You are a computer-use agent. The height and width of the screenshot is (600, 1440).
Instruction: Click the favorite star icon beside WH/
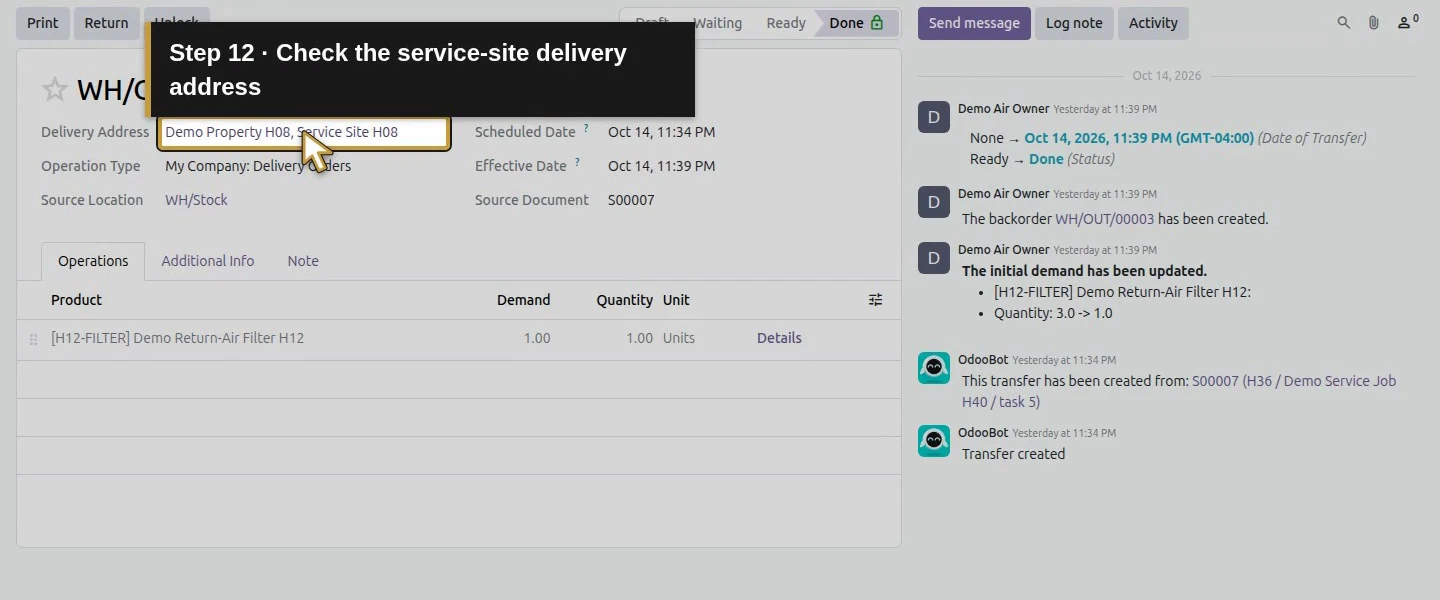coord(54,90)
